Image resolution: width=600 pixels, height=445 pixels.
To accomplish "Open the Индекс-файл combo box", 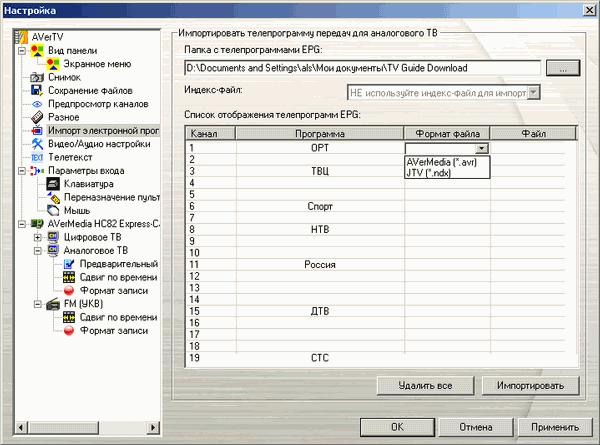I will 442,92.
